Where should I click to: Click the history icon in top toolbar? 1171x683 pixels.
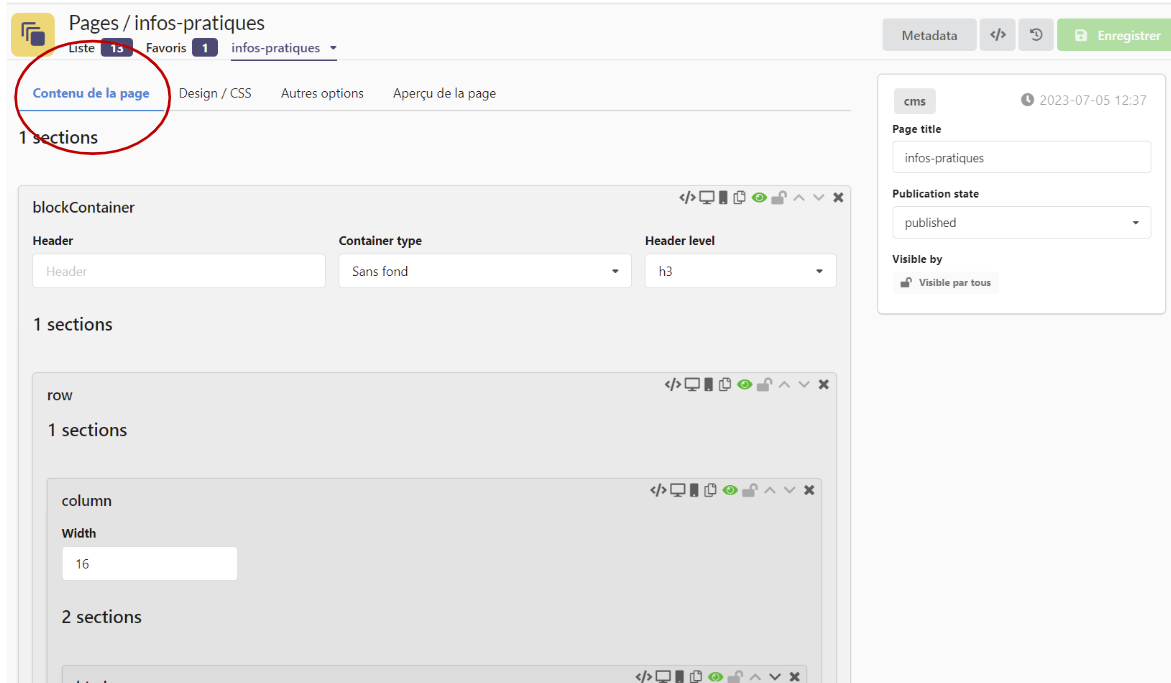[1036, 35]
